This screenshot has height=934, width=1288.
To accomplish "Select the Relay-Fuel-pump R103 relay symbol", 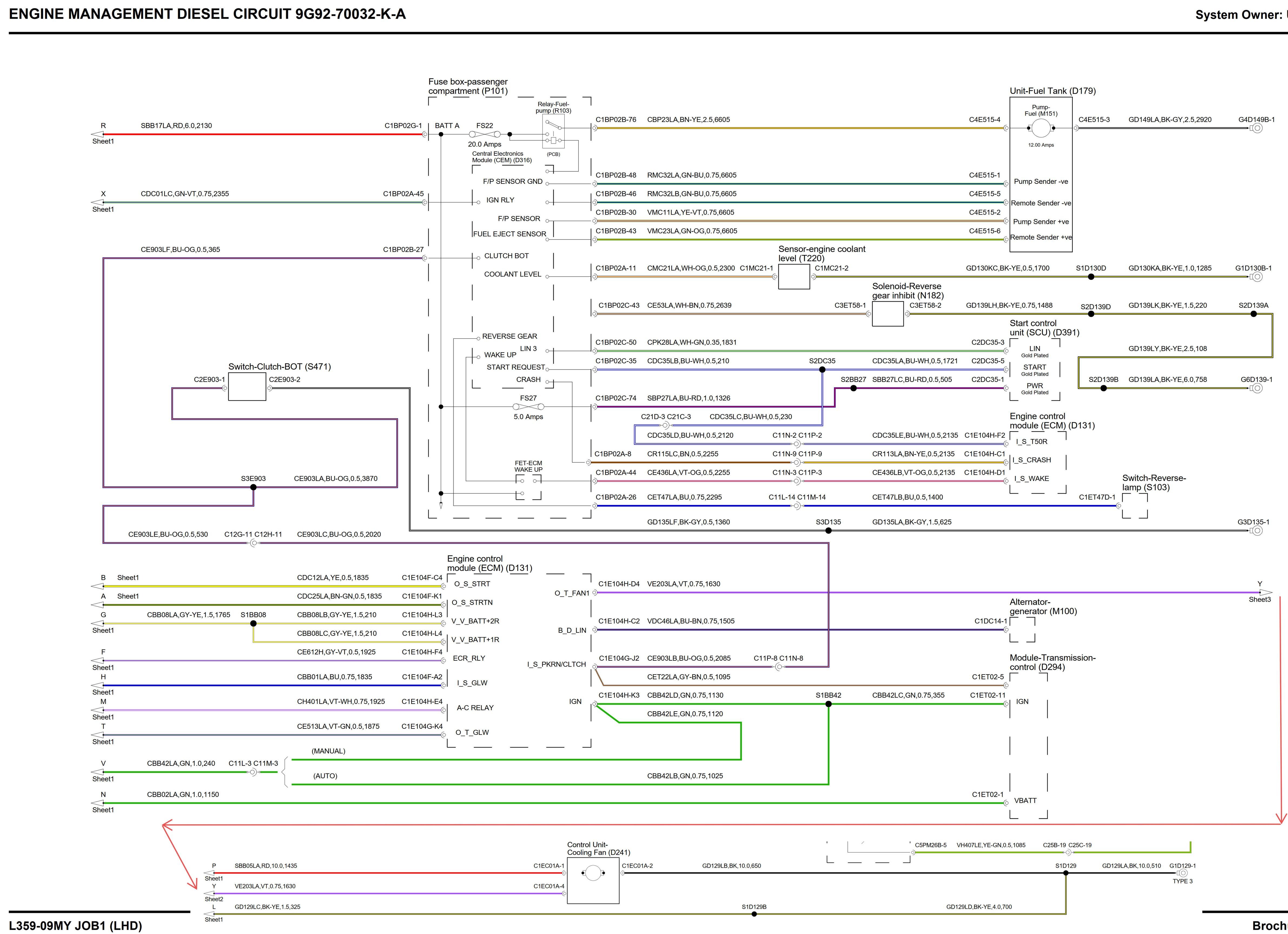I will click(x=553, y=132).
